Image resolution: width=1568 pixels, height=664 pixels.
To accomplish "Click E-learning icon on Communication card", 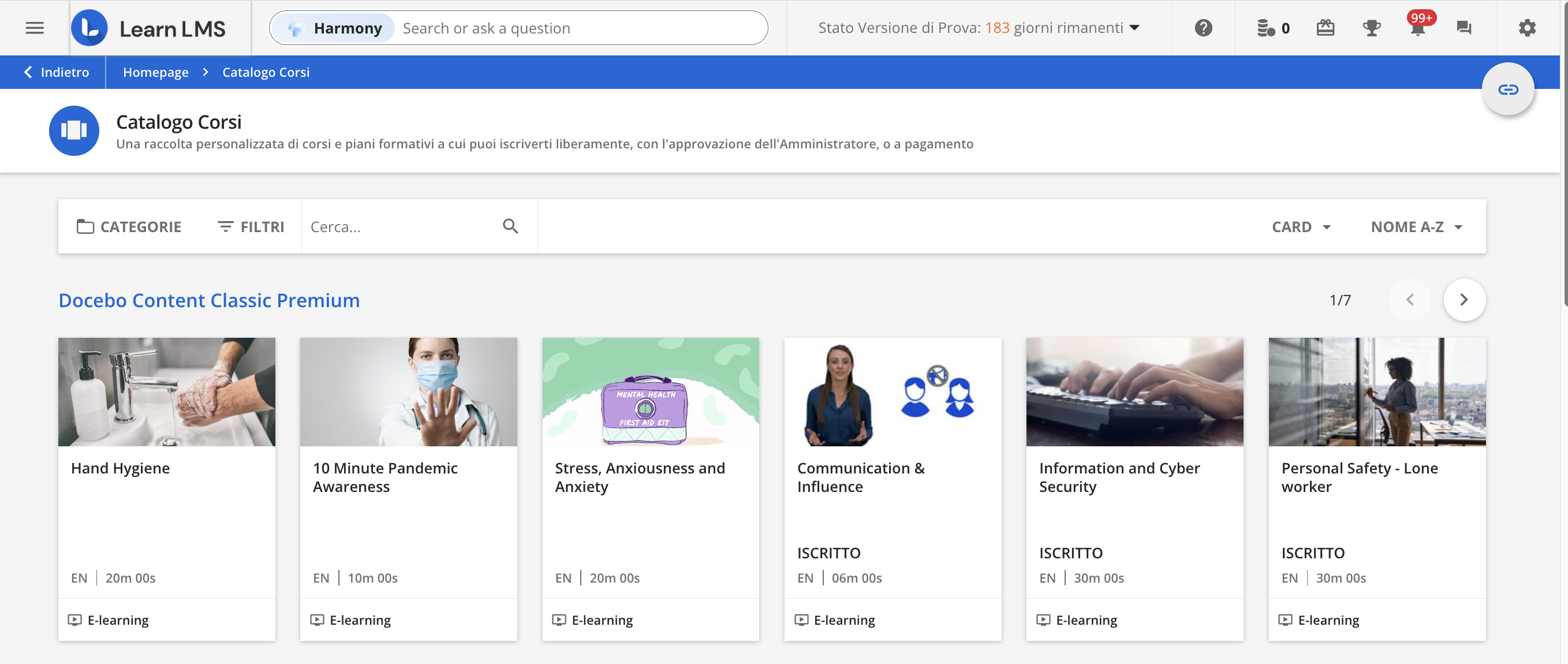I will coord(801,620).
